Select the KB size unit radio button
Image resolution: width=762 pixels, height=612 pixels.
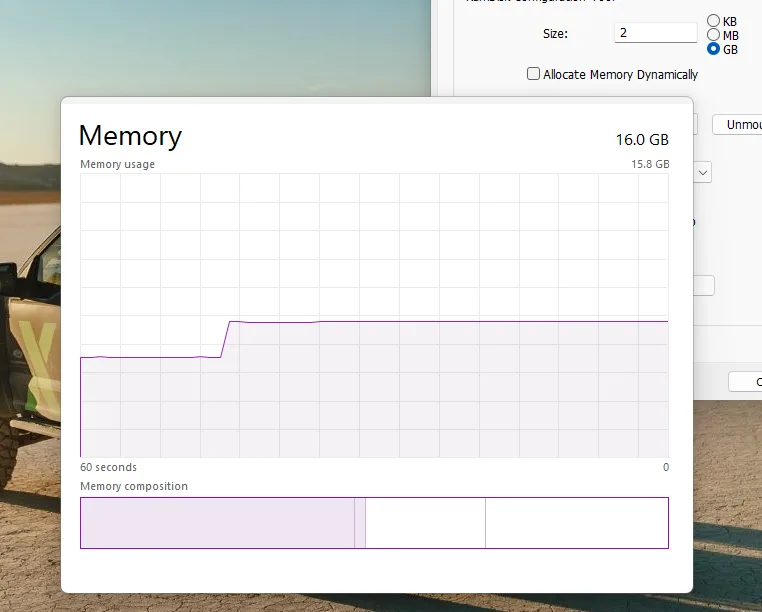pos(713,21)
